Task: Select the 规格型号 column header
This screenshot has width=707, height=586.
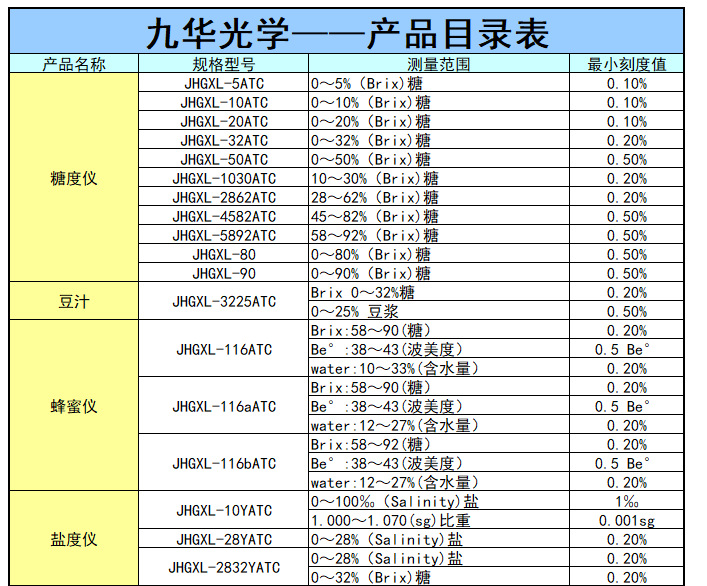Action: click(x=224, y=64)
